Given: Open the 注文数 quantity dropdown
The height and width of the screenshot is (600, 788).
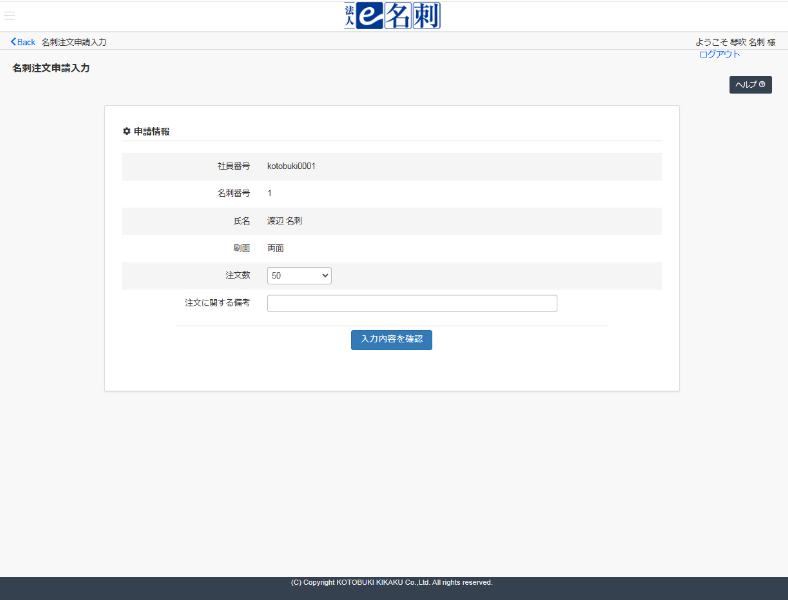Looking at the screenshot, I should [x=299, y=275].
